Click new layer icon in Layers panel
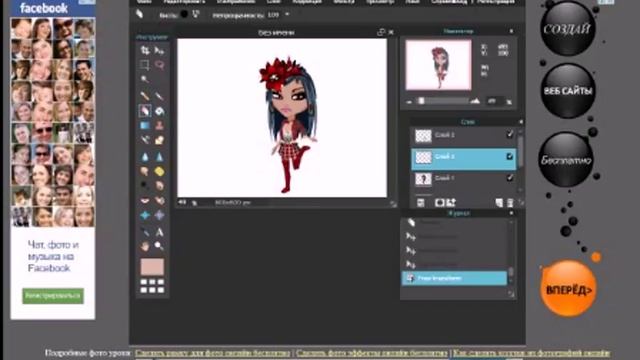The width and height of the screenshot is (640, 360). tap(499, 202)
